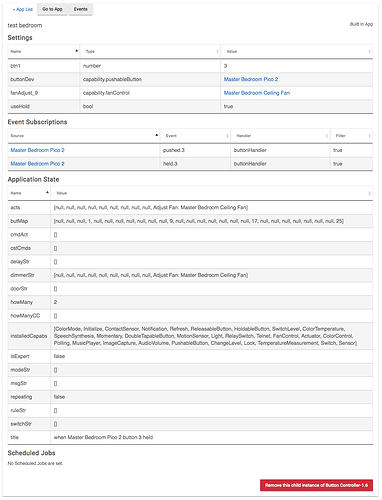Image resolution: width=382 pixels, height=500 pixels.
Task: Open Pico 2 source for held.3 event
Action: [x=37, y=164]
